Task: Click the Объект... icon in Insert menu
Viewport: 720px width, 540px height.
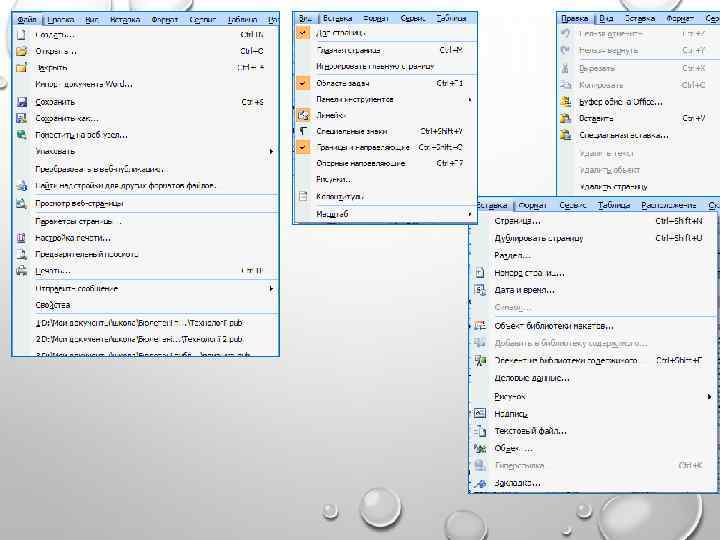Action: [x=480, y=449]
